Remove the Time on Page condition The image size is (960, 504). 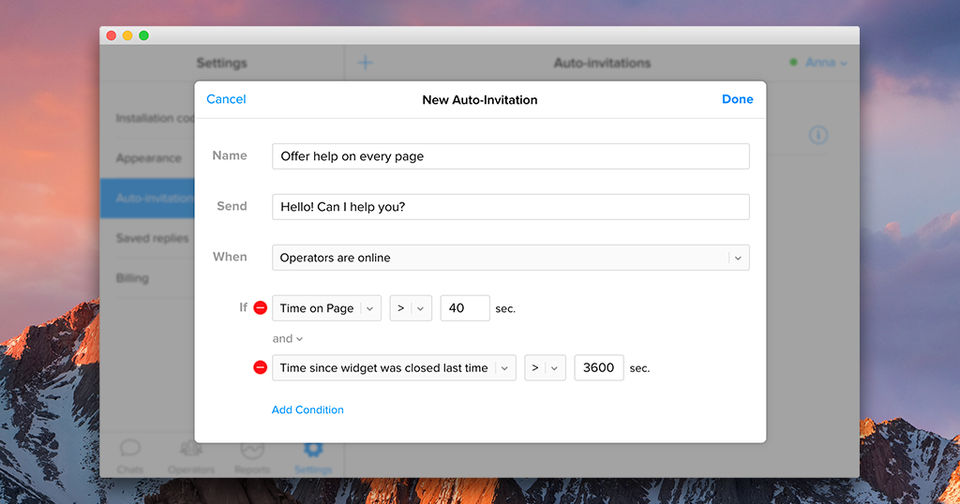click(x=260, y=308)
